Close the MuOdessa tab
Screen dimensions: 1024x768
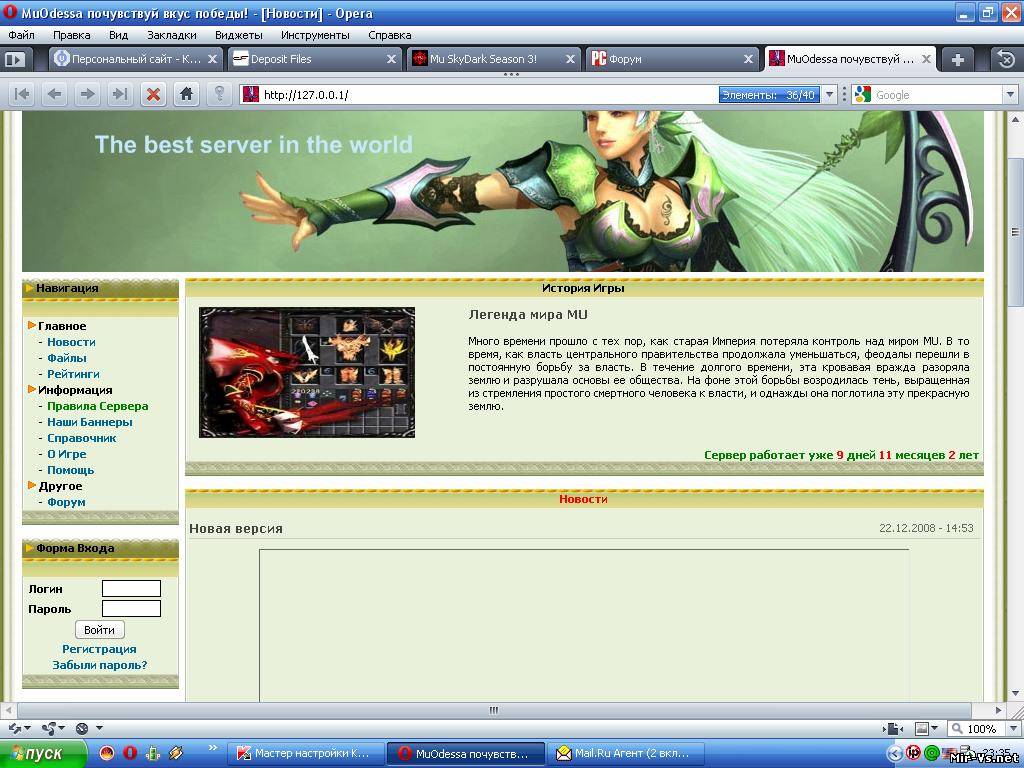click(x=926, y=59)
